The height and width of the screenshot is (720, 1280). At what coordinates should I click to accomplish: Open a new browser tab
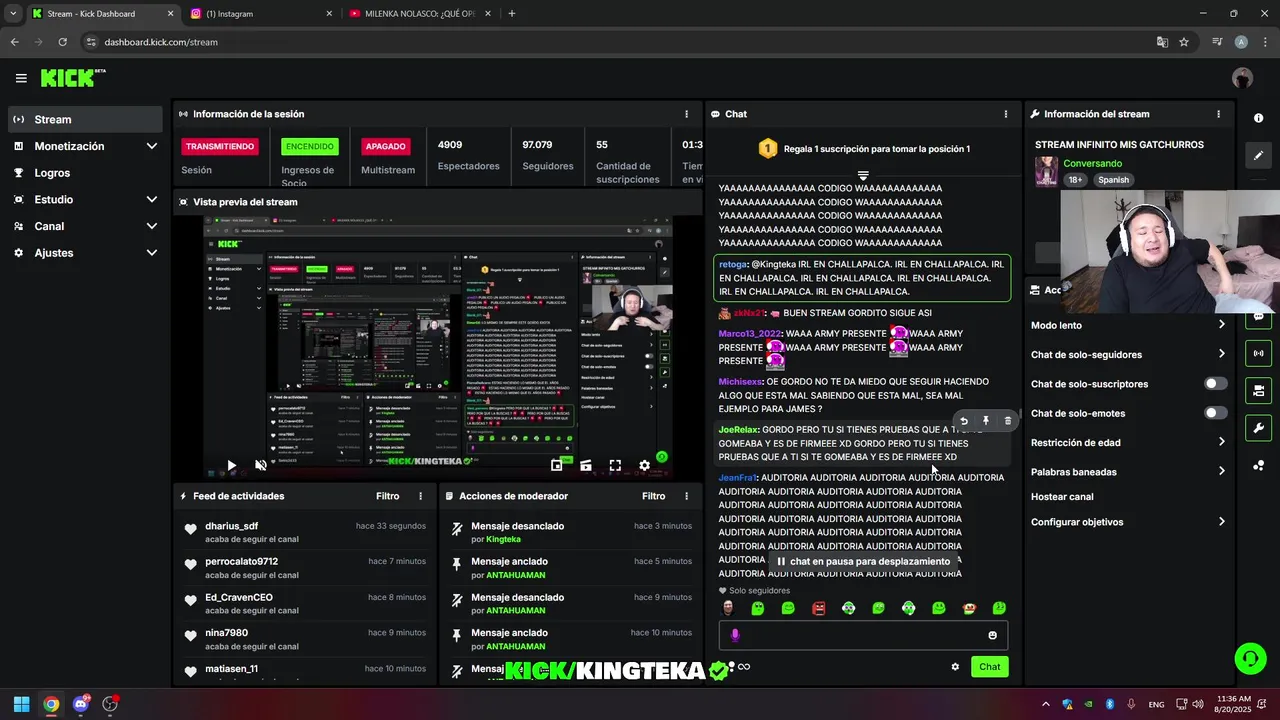tap(512, 14)
